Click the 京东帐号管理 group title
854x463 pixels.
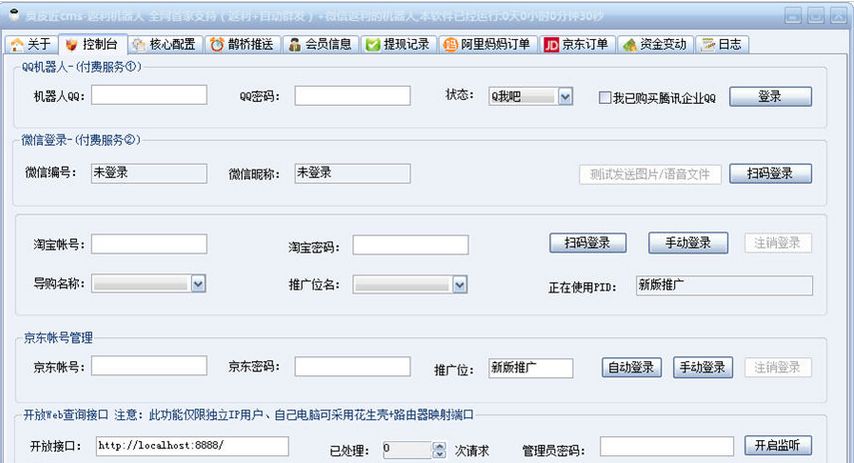[58, 338]
